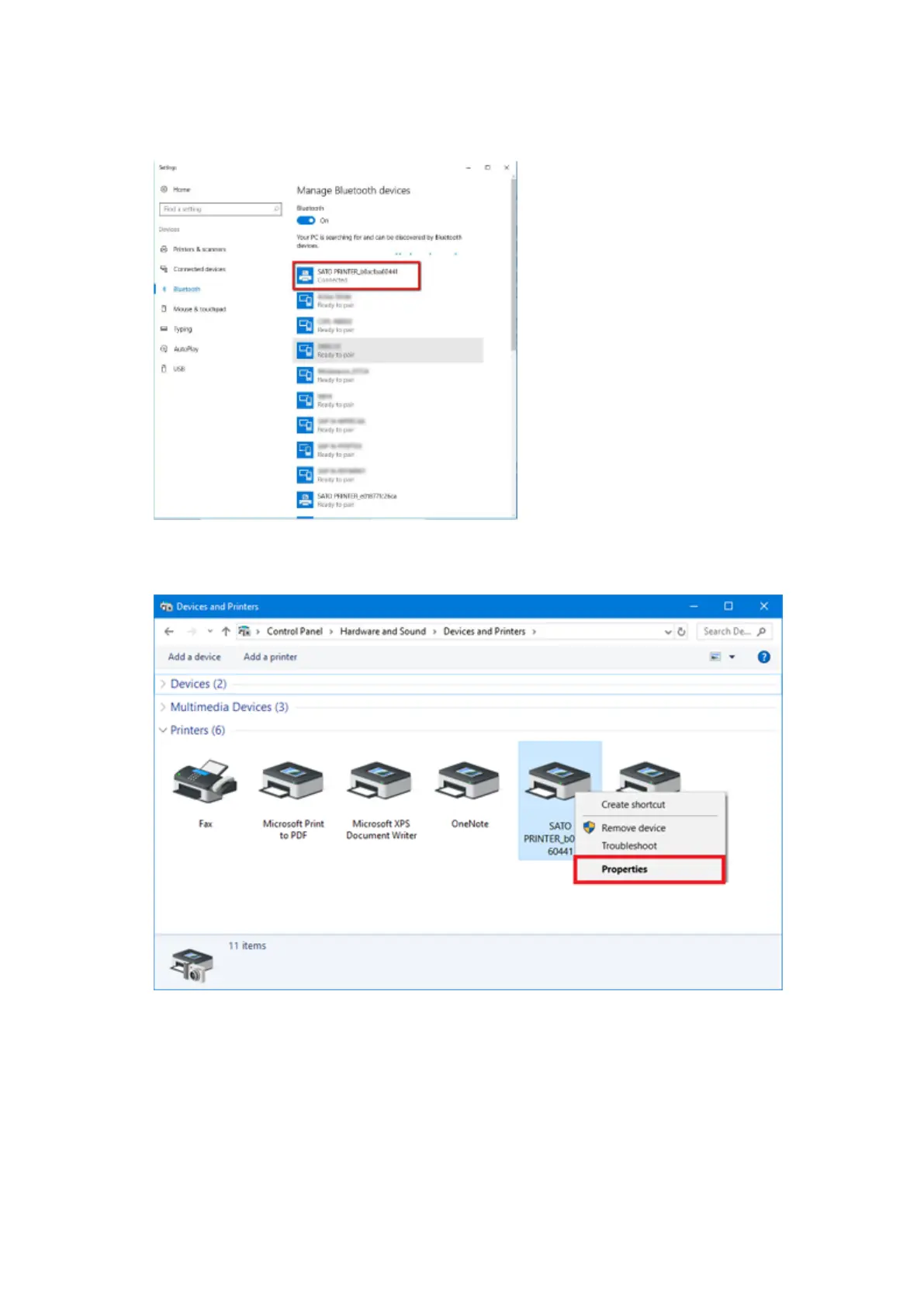Choose Properties from the context menu
The height and width of the screenshot is (1307, 924).
coord(649,869)
